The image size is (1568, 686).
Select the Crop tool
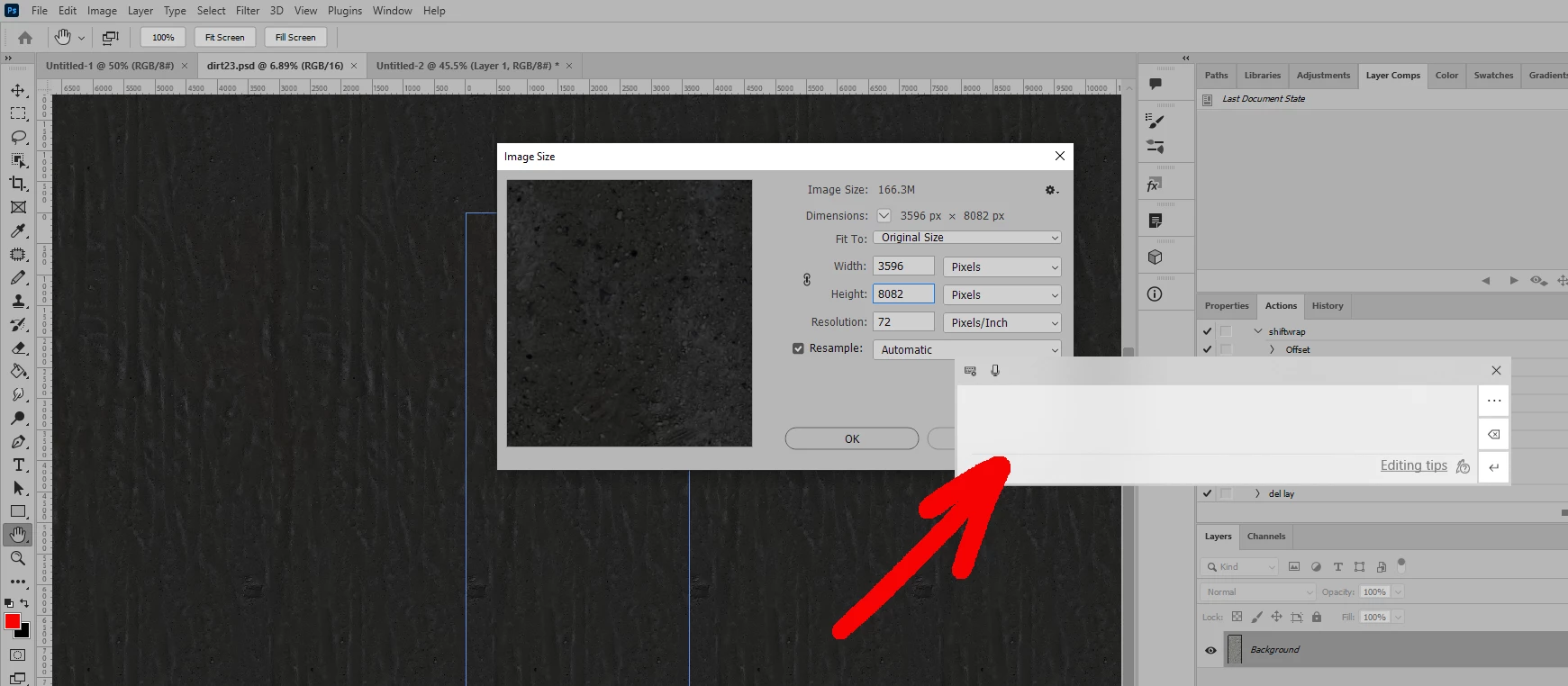[x=18, y=184]
